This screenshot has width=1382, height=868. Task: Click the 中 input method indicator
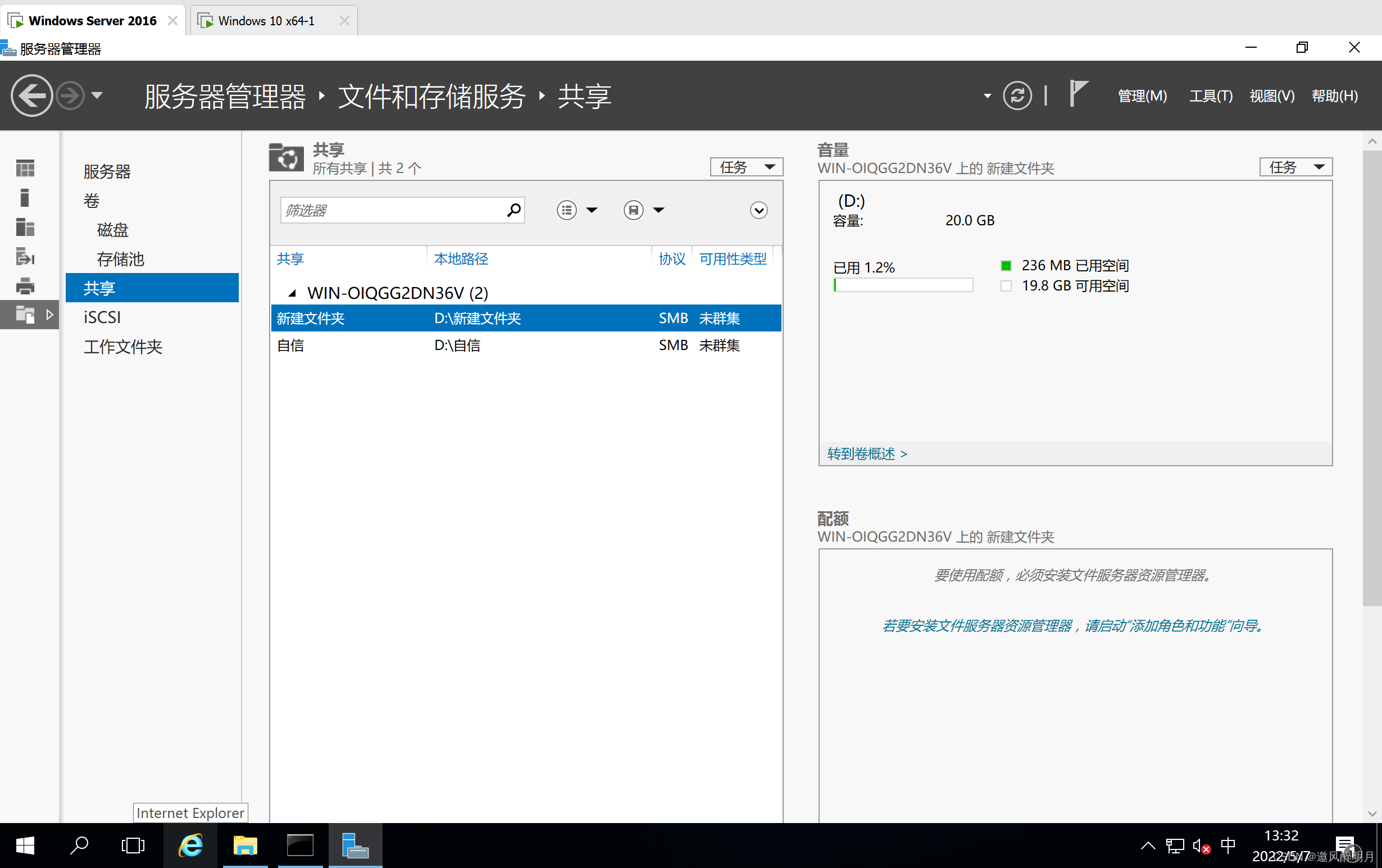click(x=1228, y=845)
